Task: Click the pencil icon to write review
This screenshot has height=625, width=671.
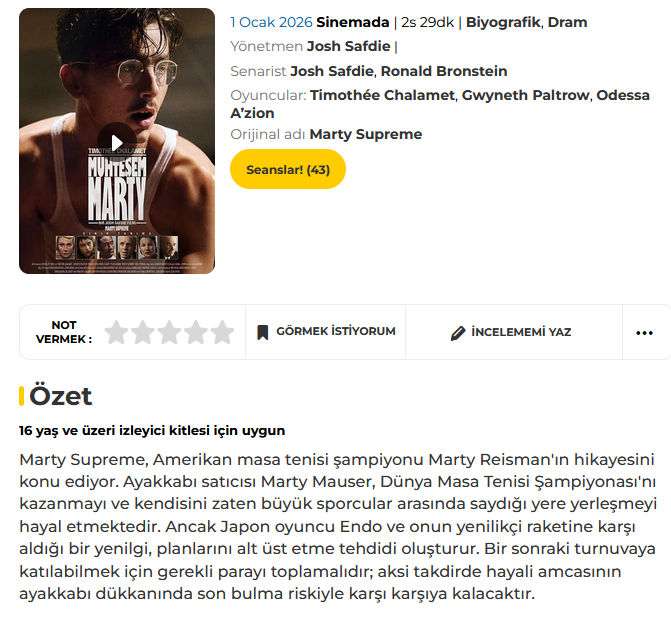Action: coord(458,332)
